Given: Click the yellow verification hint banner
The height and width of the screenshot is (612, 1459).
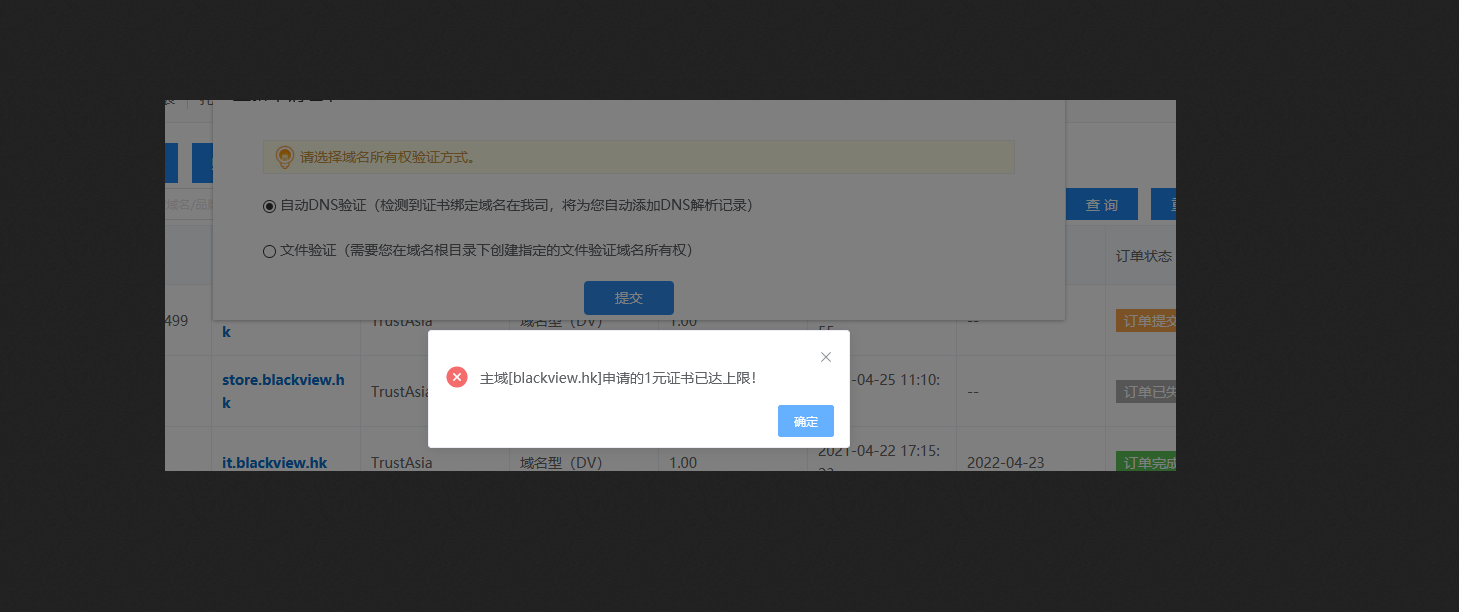Looking at the screenshot, I should point(638,157).
